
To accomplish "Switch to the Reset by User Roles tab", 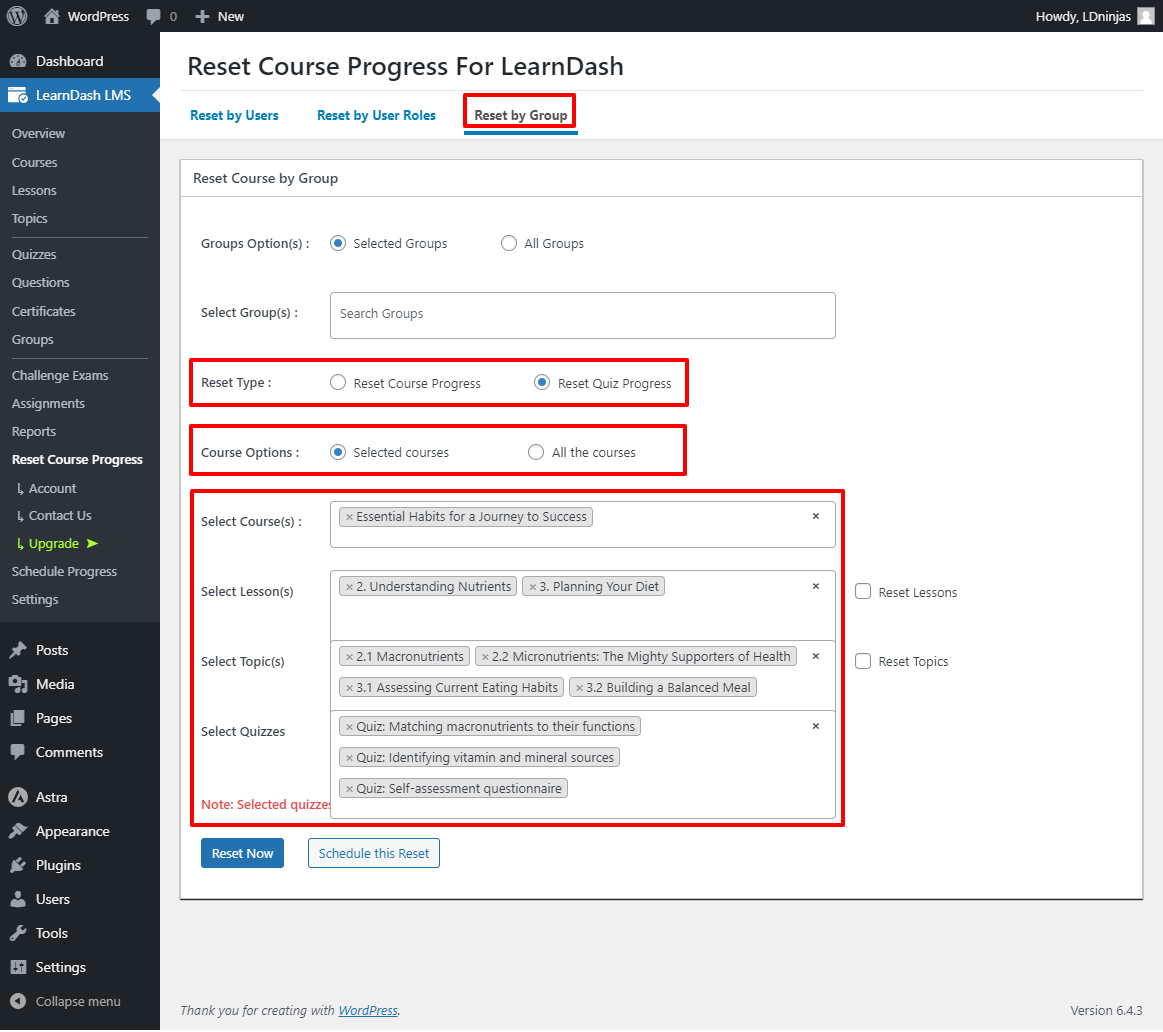I will point(376,115).
